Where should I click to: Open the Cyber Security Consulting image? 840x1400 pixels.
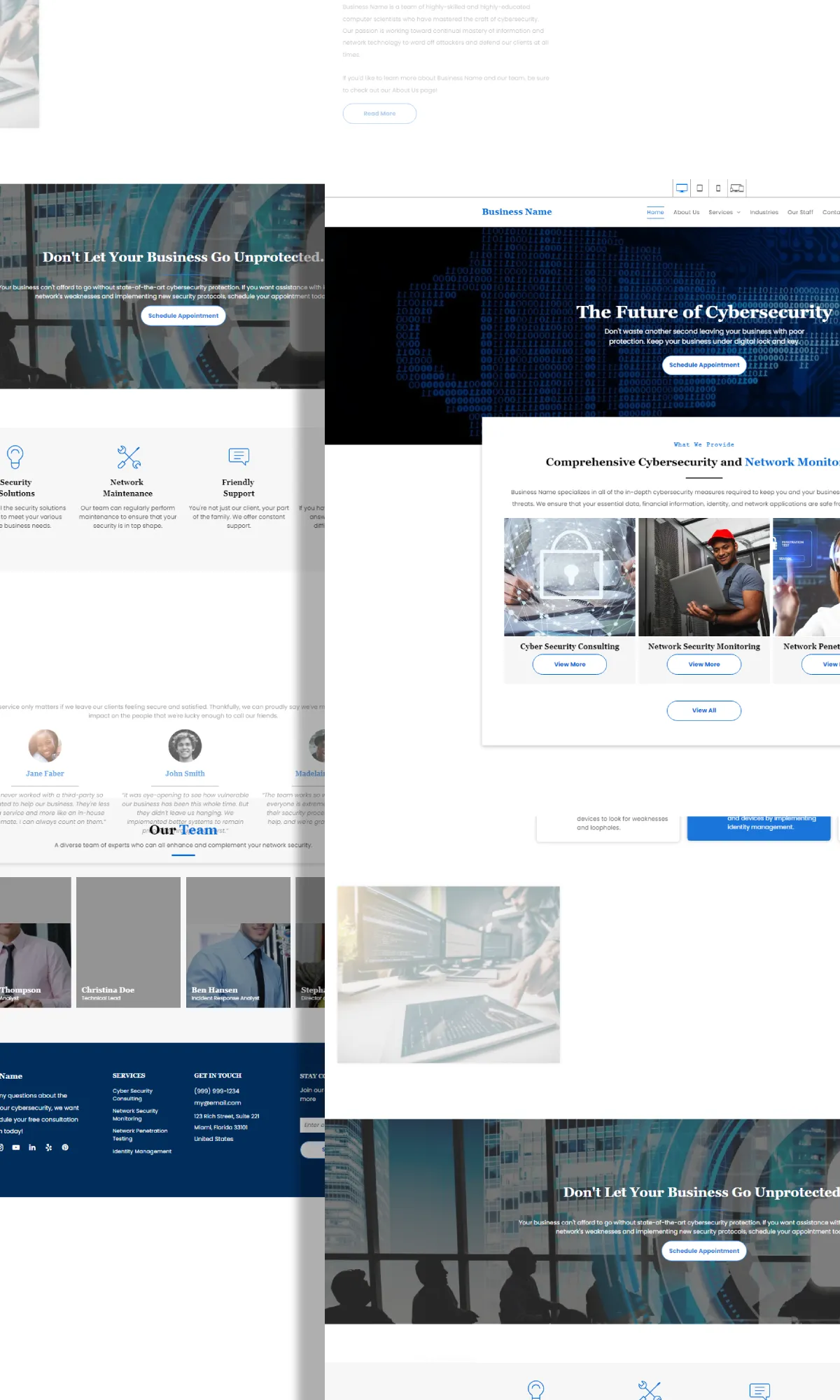[x=570, y=577]
